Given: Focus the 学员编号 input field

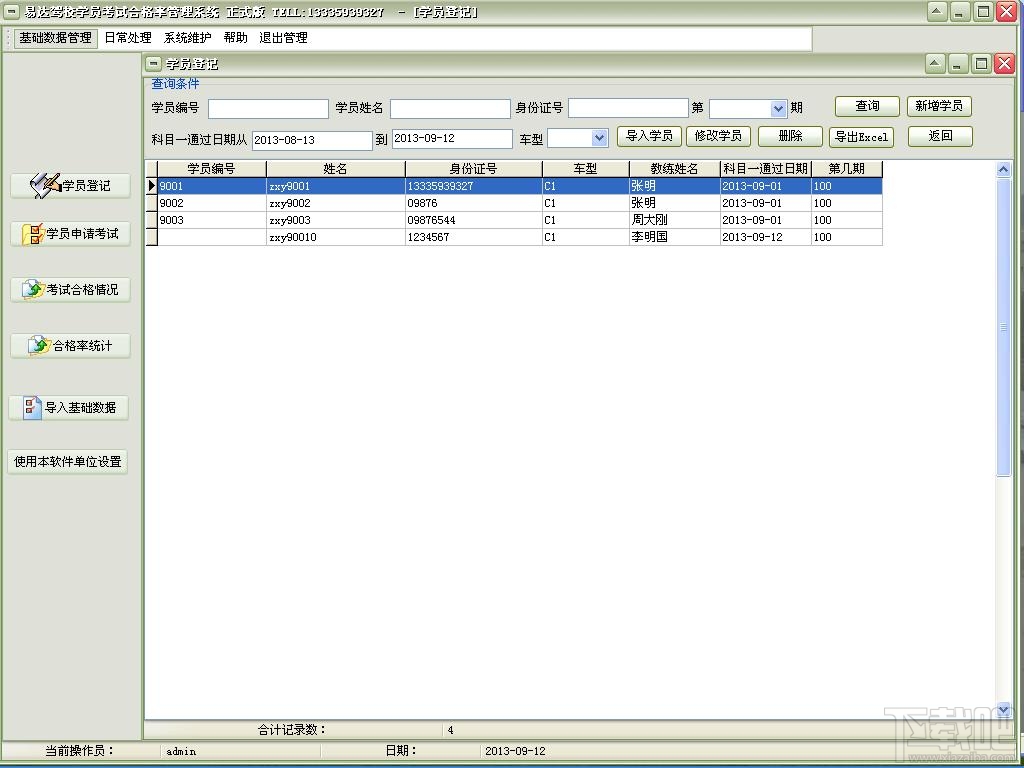Looking at the screenshot, I should coord(268,108).
